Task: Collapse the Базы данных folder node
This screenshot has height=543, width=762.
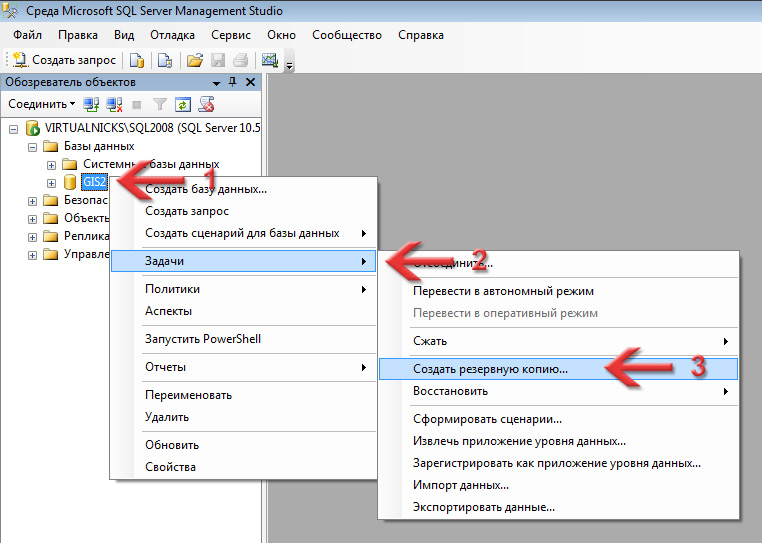Action: point(32,147)
